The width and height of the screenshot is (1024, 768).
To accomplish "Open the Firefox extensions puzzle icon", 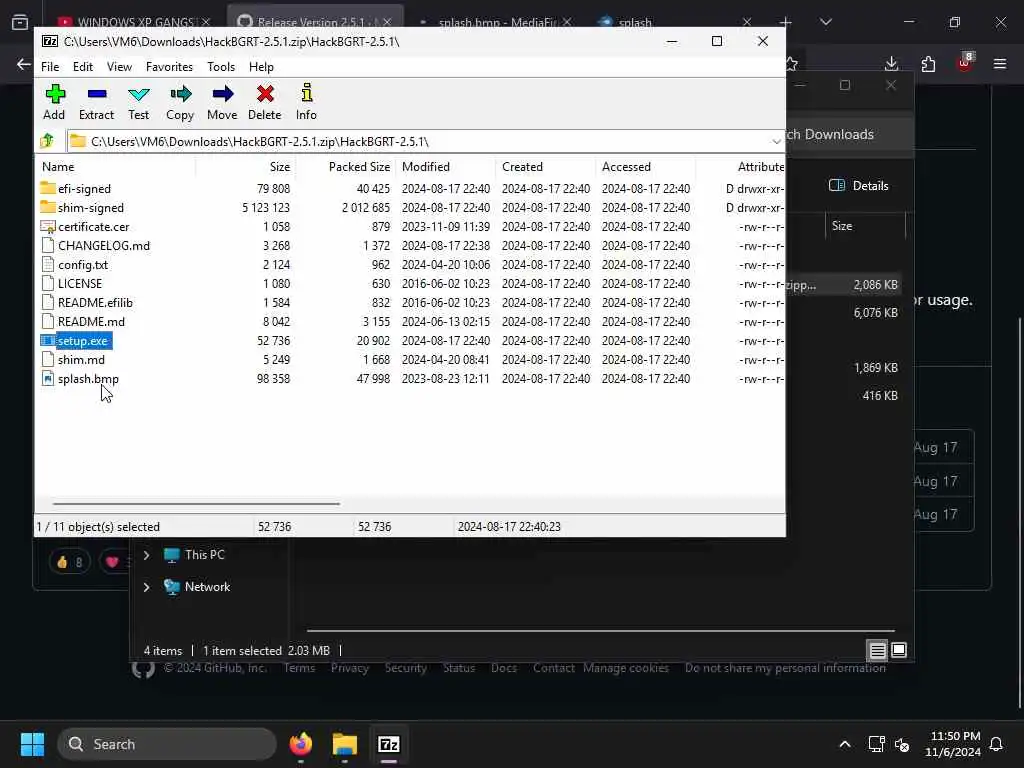I will tap(928, 64).
